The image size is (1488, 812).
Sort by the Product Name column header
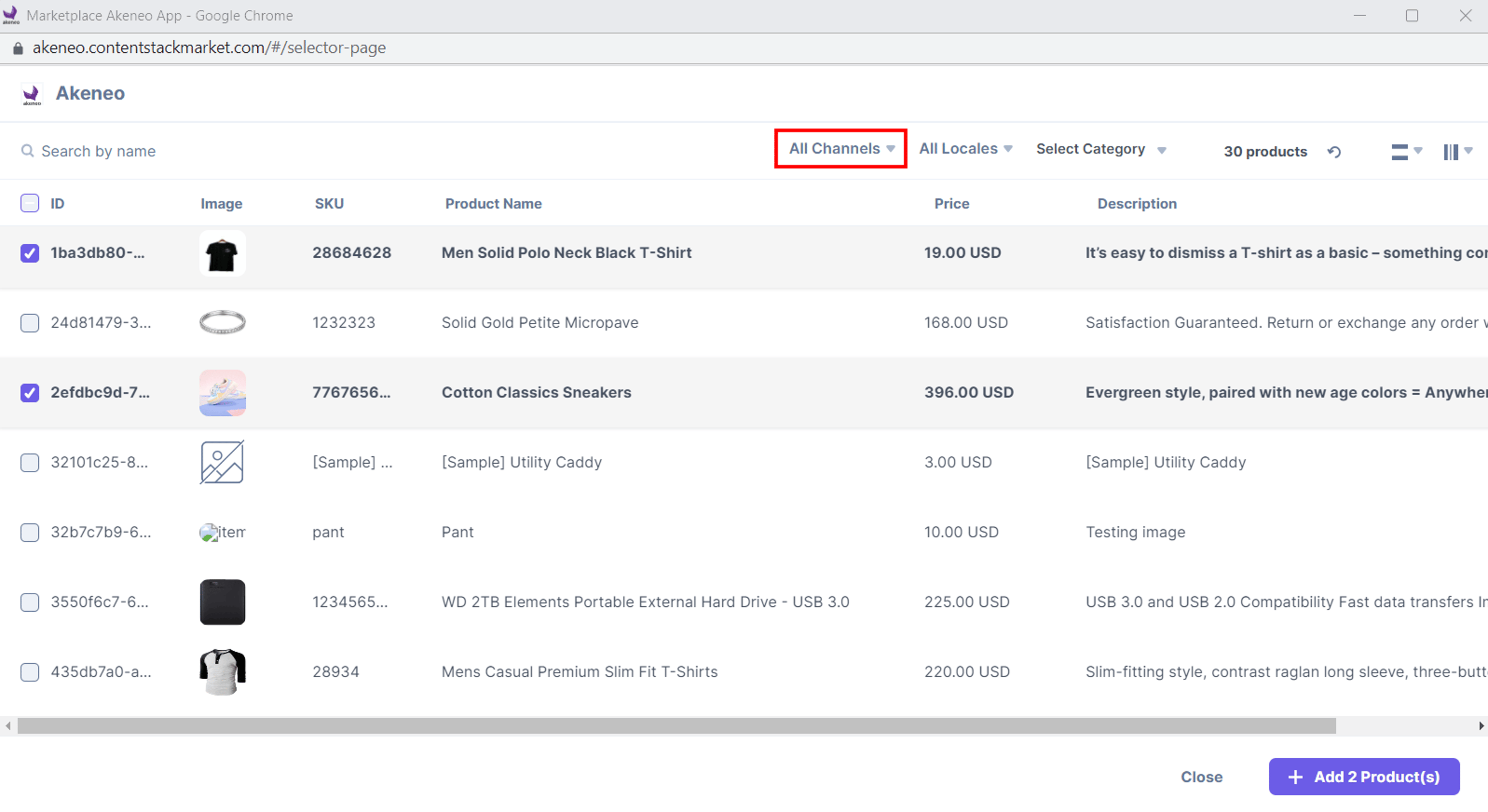[493, 203]
